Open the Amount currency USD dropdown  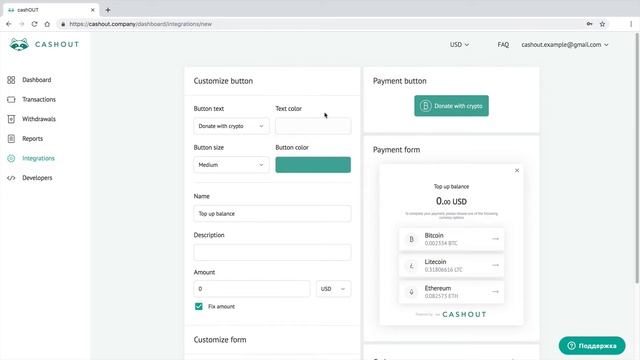[x=333, y=289]
